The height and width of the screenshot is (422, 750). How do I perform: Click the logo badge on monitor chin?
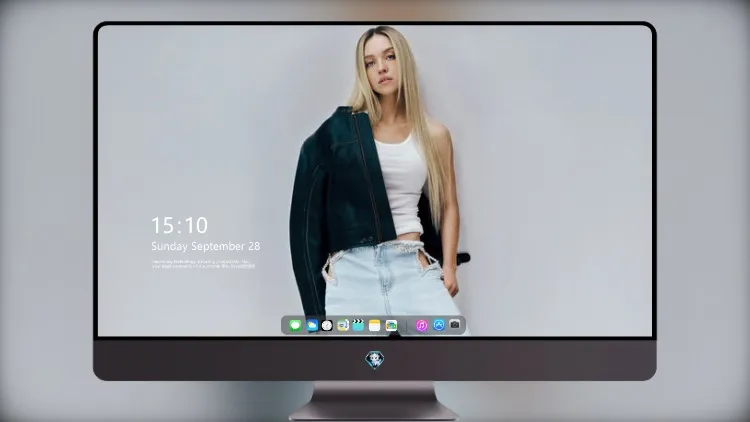click(x=375, y=360)
